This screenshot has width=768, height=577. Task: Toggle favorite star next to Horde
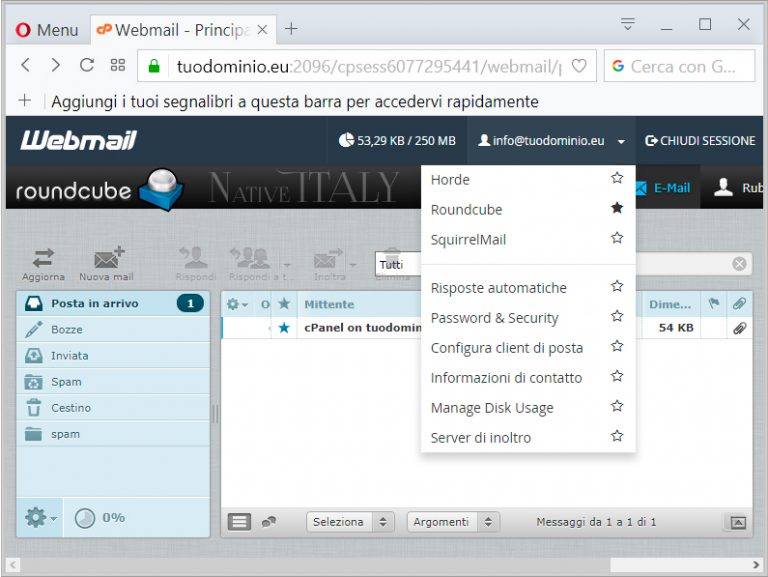(x=617, y=179)
